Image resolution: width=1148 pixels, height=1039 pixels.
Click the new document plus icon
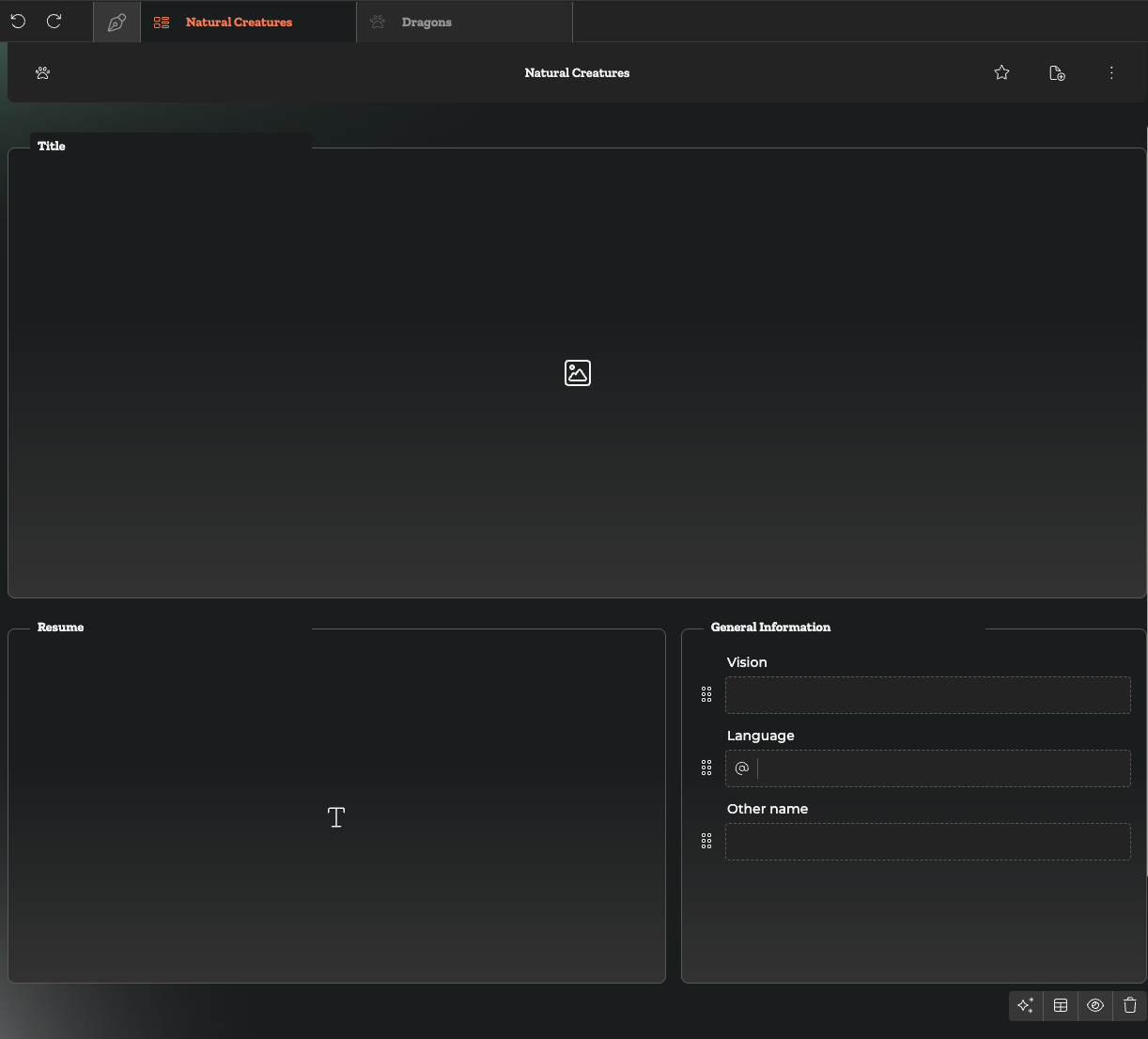tap(1057, 72)
